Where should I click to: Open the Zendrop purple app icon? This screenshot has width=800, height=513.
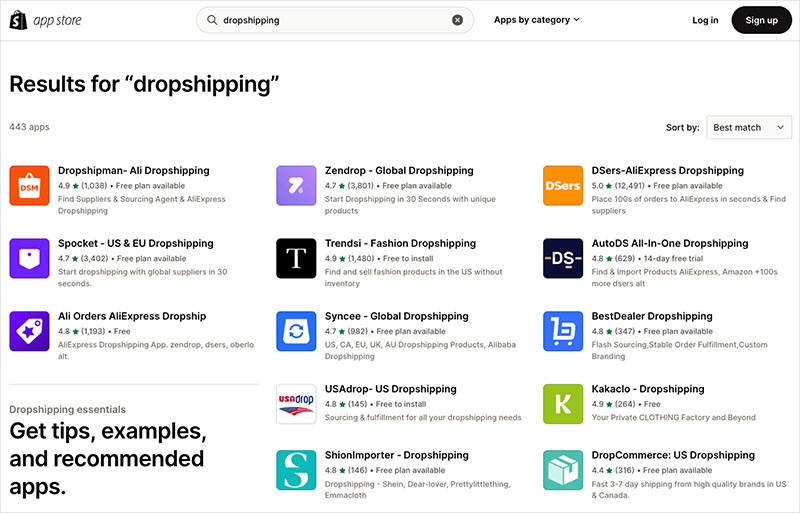point(296,185)
